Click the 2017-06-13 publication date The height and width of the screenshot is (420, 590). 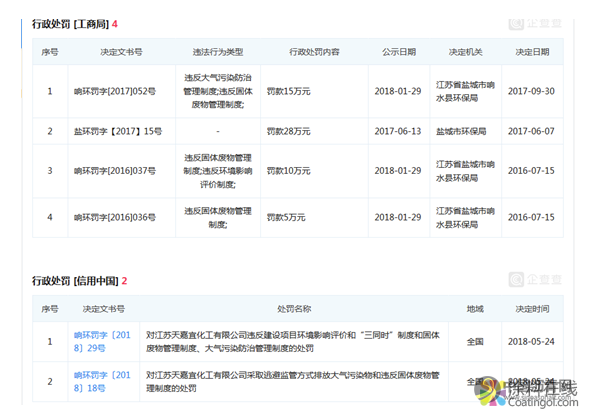398,131
